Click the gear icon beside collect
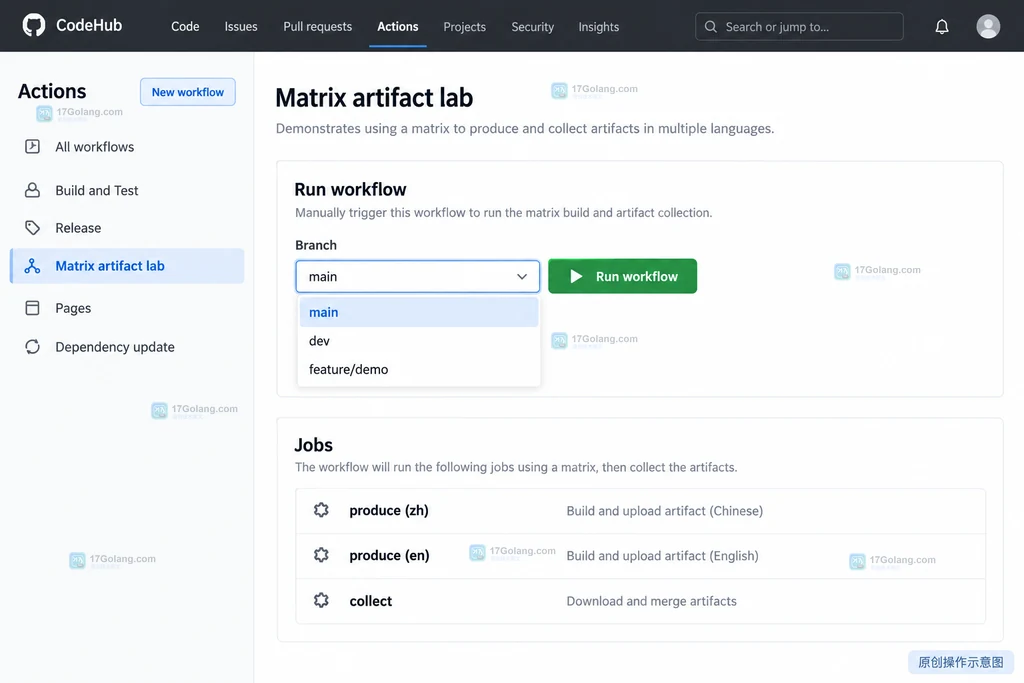This screenshot has width=1024, height=683. pyautogui.click(x=321, y=600)
